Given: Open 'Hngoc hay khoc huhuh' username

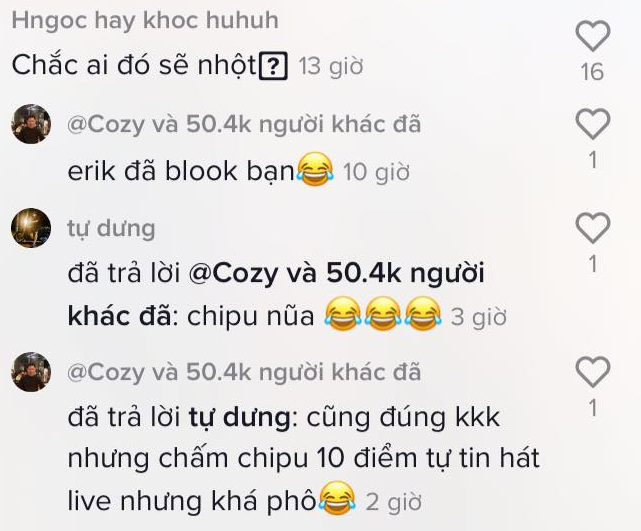Looking at the screenshot, I should coord(145,20).
